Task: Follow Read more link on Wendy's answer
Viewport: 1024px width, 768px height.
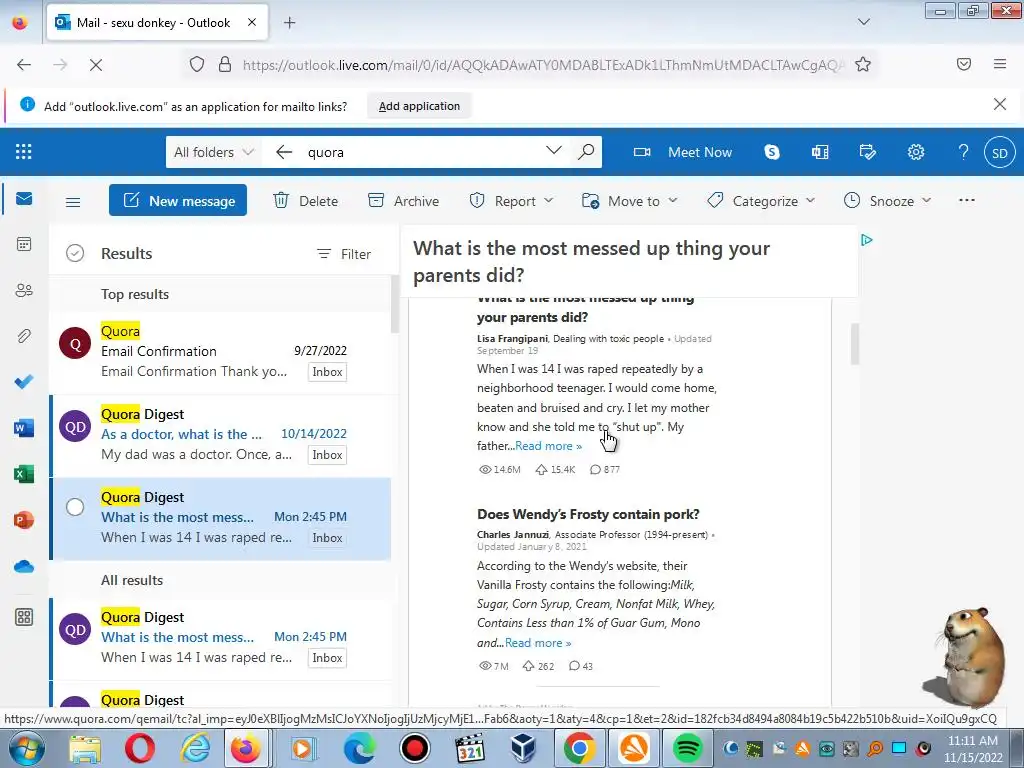Action: [537, 643]
